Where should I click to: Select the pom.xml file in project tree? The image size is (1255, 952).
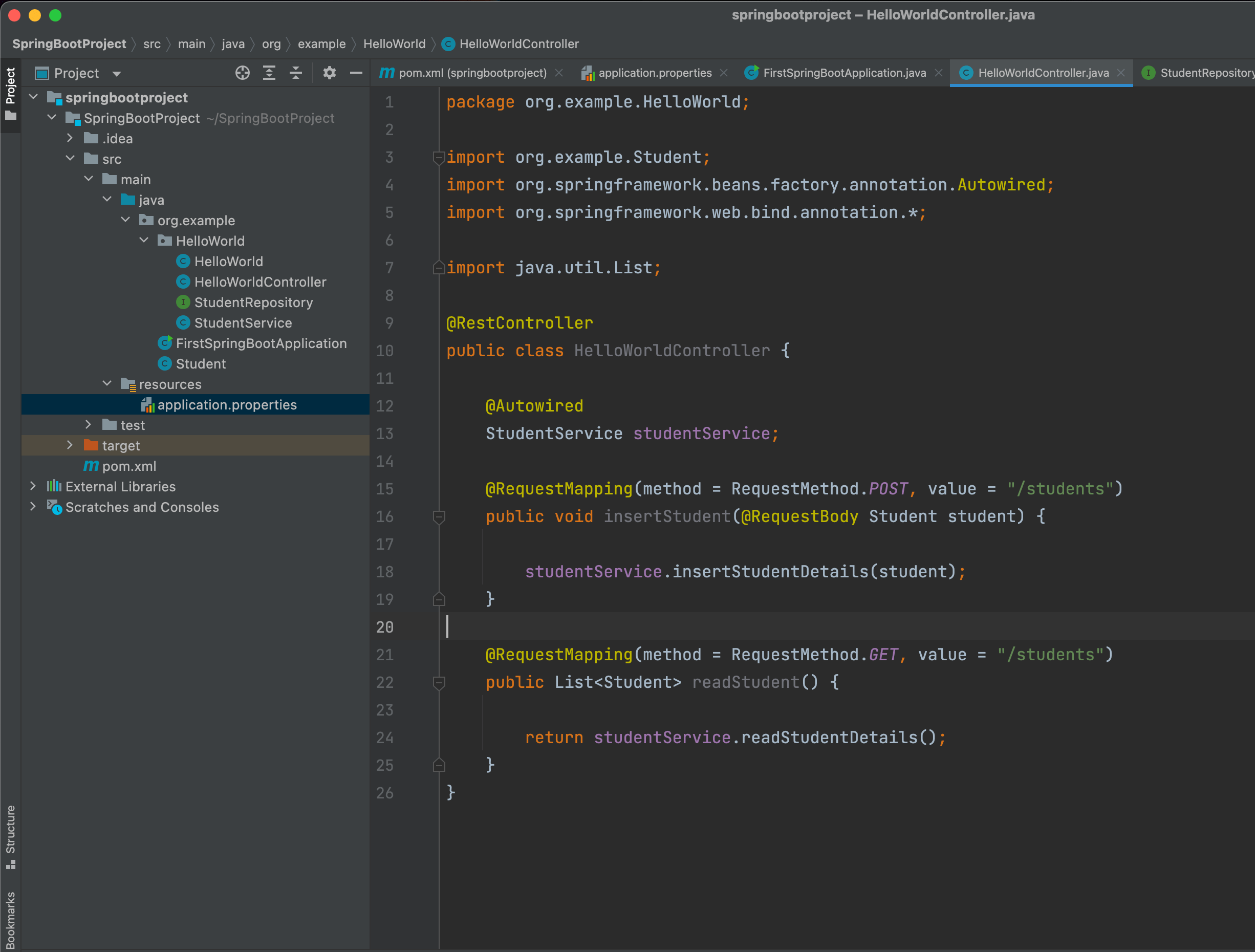point(129,466)
